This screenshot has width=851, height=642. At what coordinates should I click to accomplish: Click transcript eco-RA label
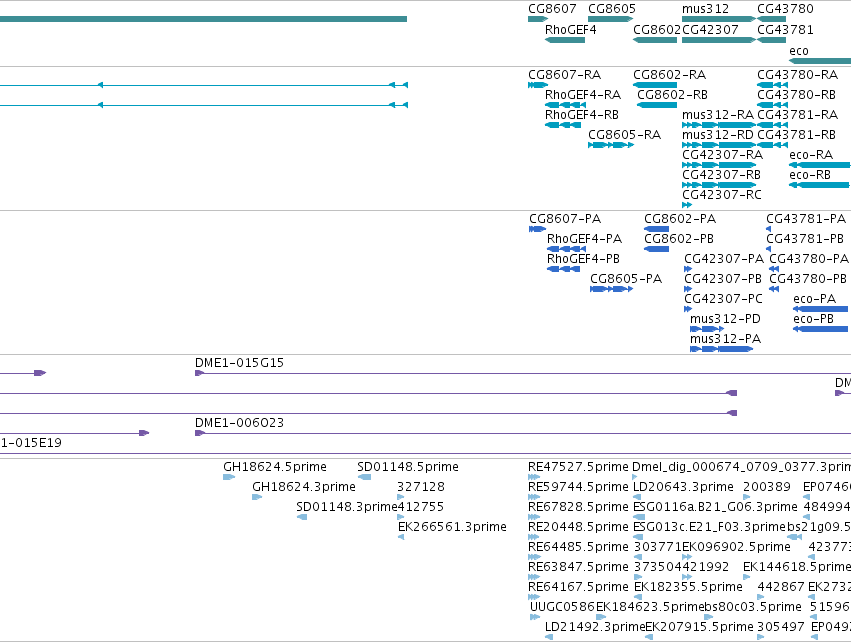(811, 155)
